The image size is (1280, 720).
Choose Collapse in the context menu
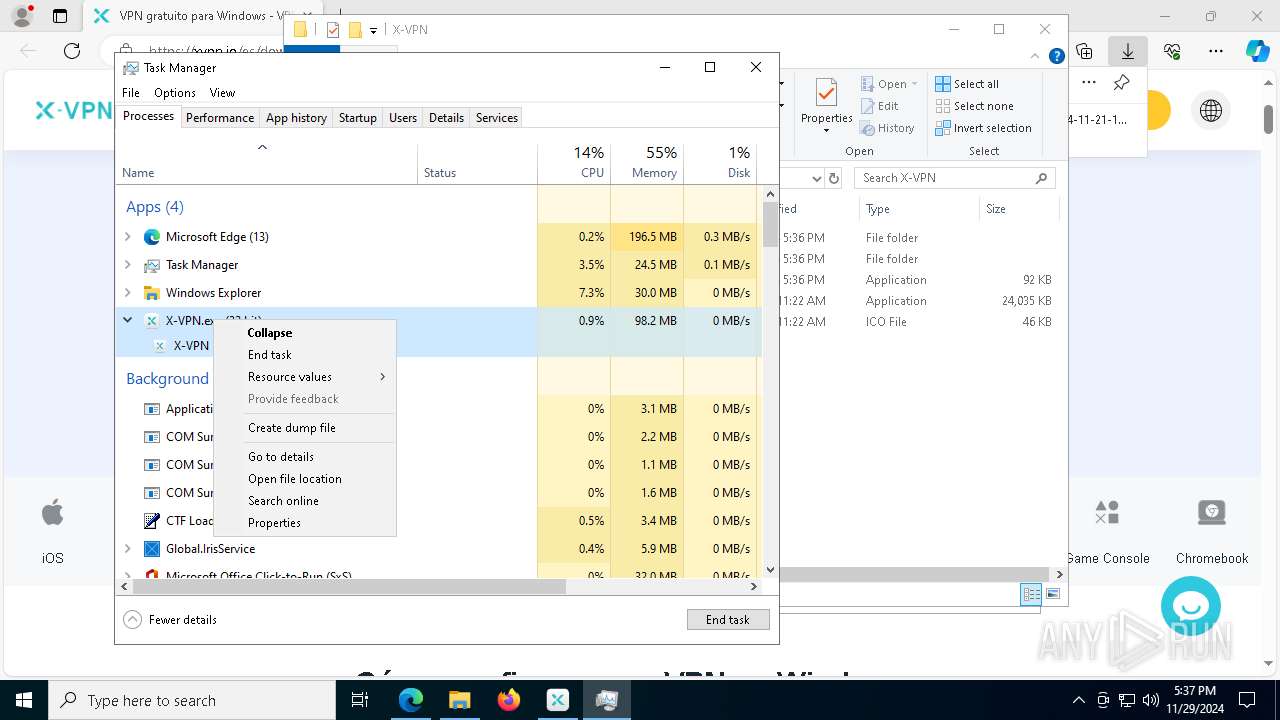(270, 333)
